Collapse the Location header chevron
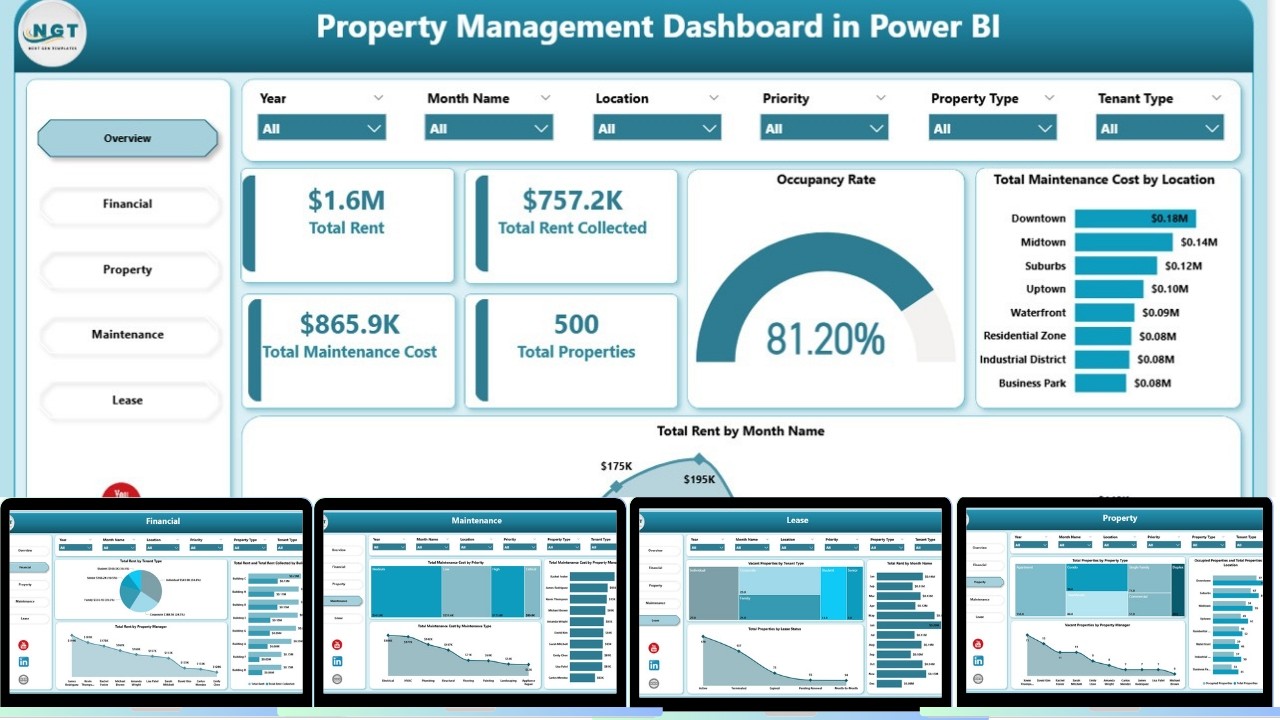 tap(713, 98)
